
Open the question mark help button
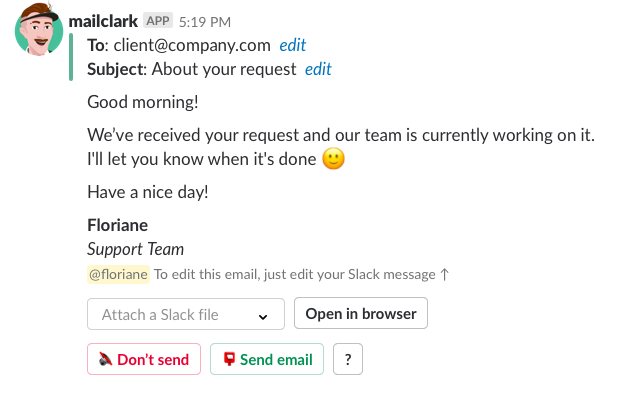[348, 359]
